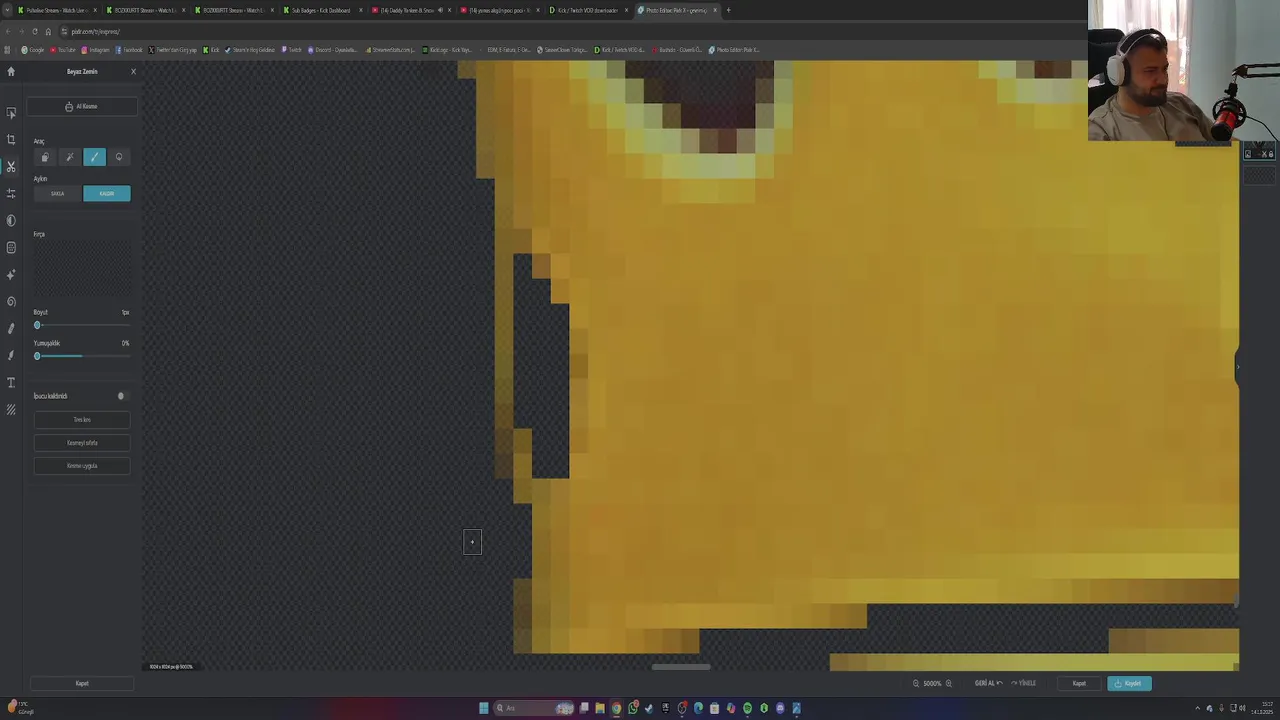
Task: Choose the lasso cutout tool
Action: coord(119,157)
